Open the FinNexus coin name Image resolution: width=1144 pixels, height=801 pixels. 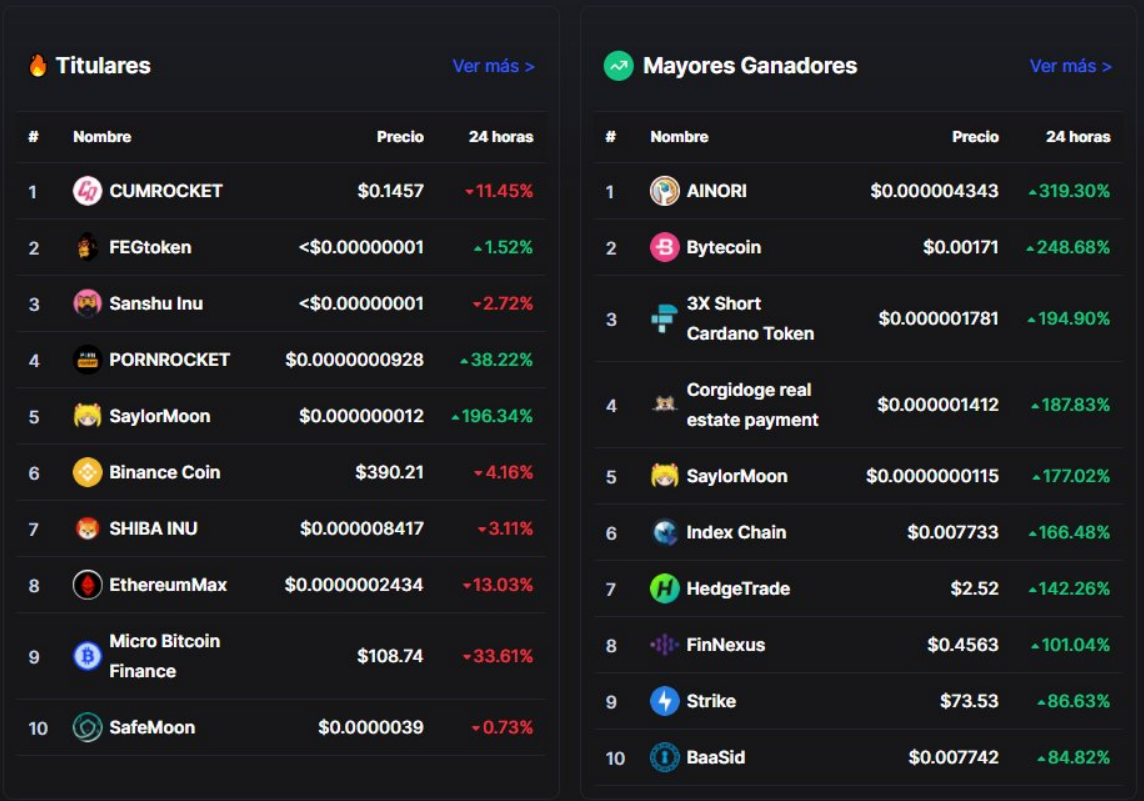[x=726, y=645]
